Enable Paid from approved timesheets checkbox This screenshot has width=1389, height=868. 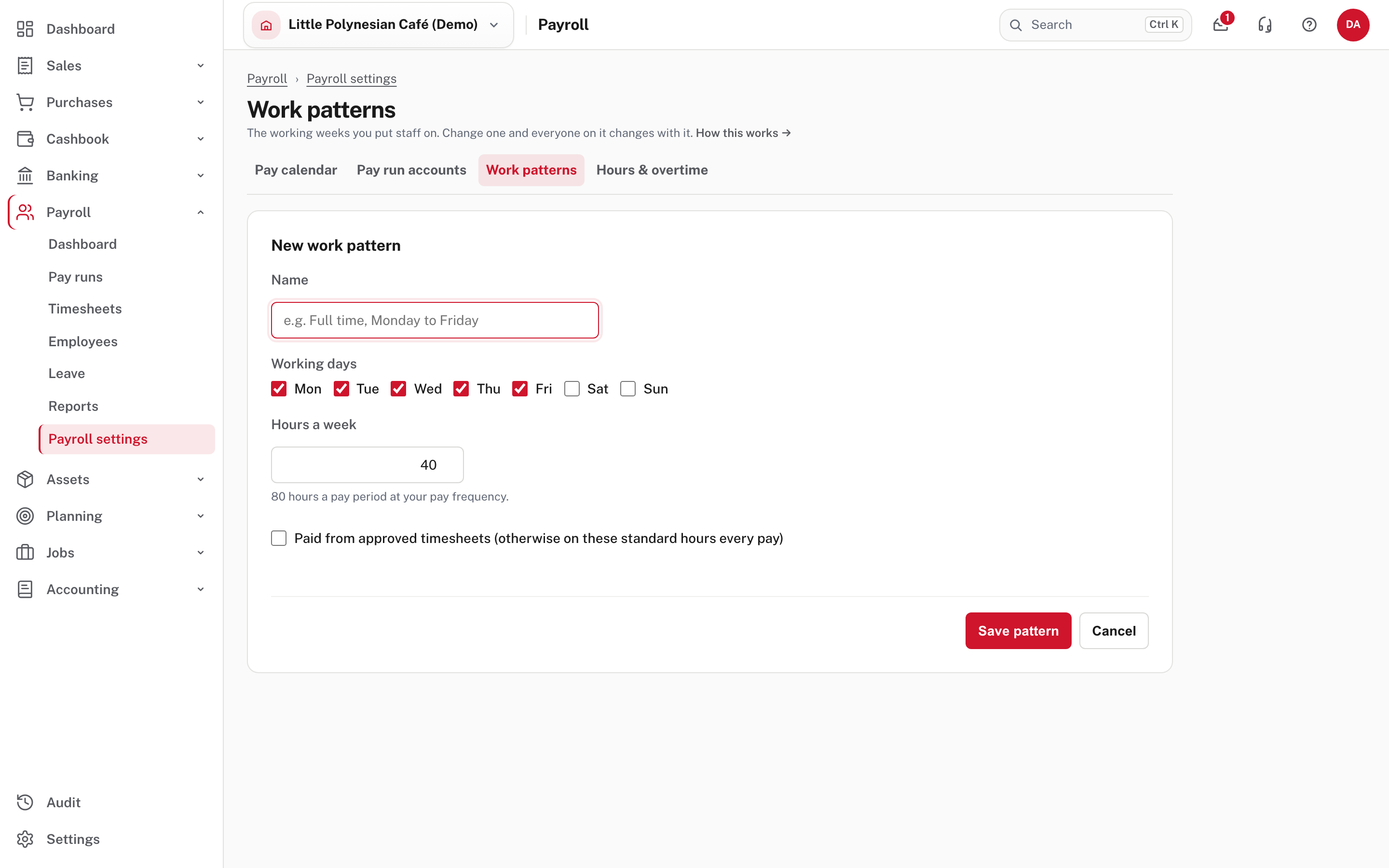[x=279, y=538]
